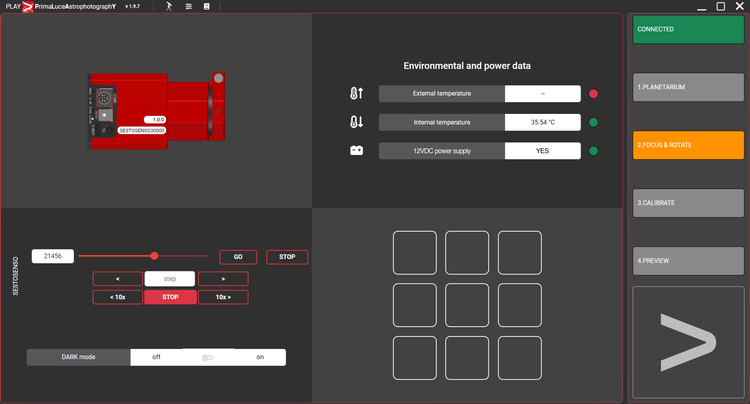
Task: Click the internal temperature thermometer icon
Action: click(x=357, y=123)
